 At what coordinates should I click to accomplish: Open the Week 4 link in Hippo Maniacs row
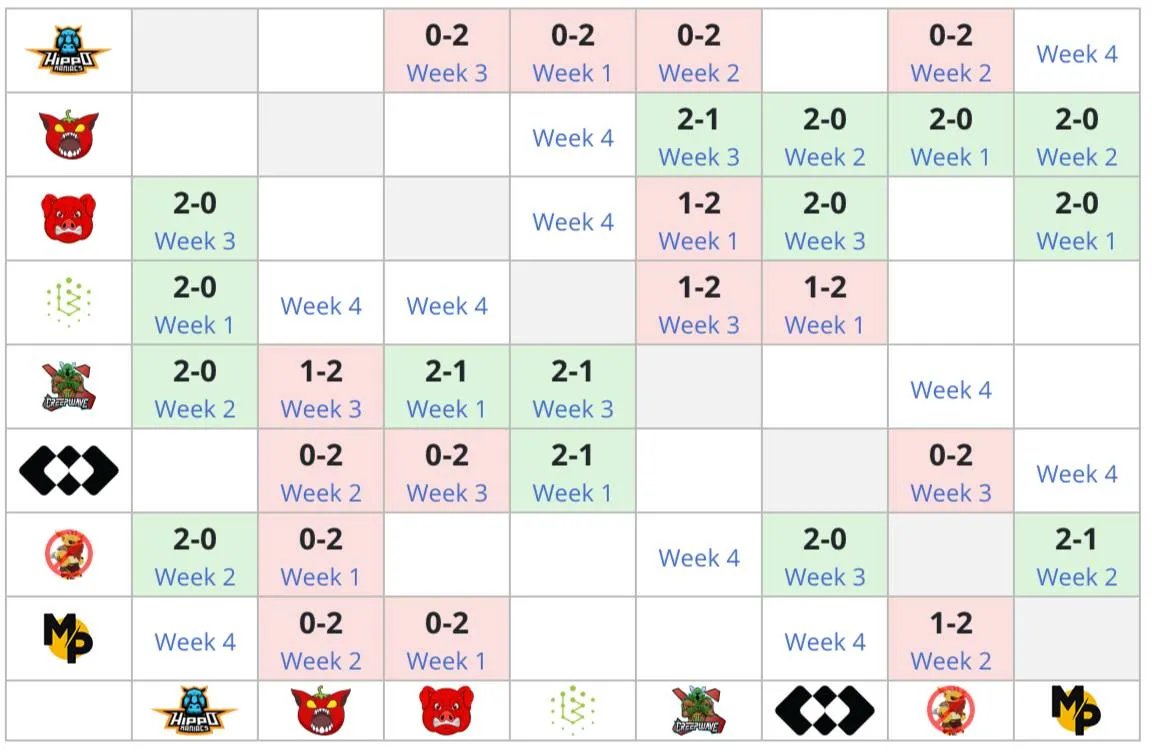click(x=1076, y=54)
